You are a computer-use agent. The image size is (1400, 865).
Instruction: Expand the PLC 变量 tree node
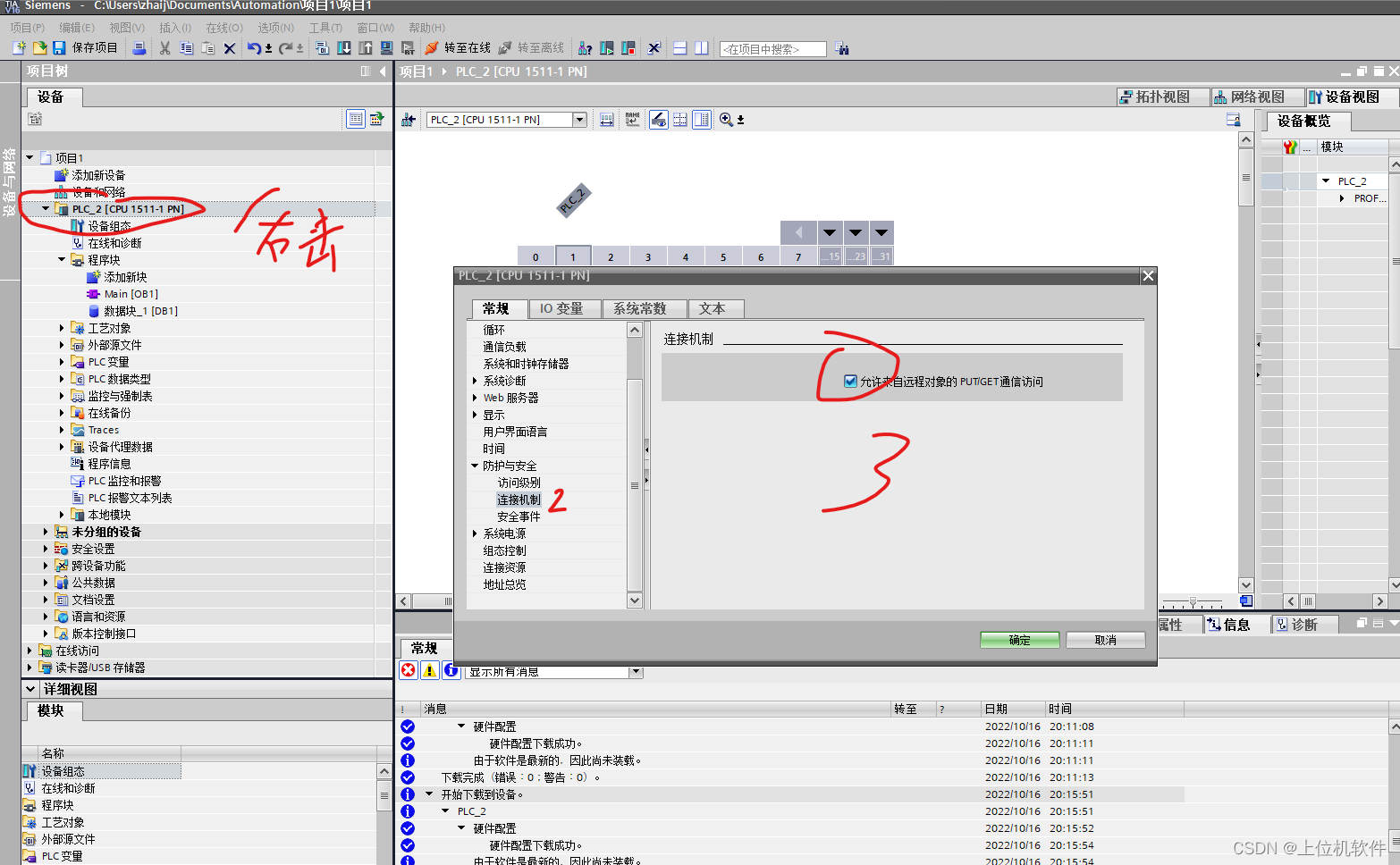click(x=62, y=362)
